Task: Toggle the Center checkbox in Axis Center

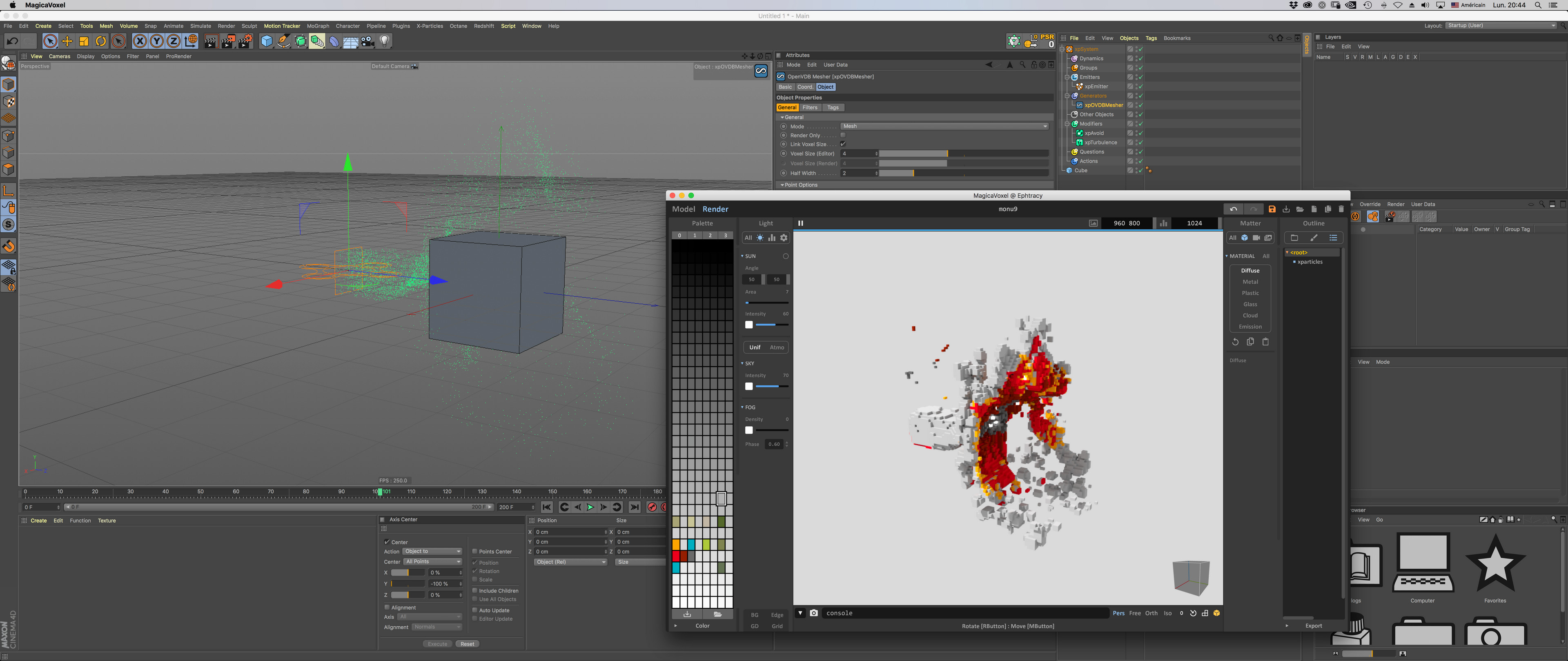Action: coord(387,542)
